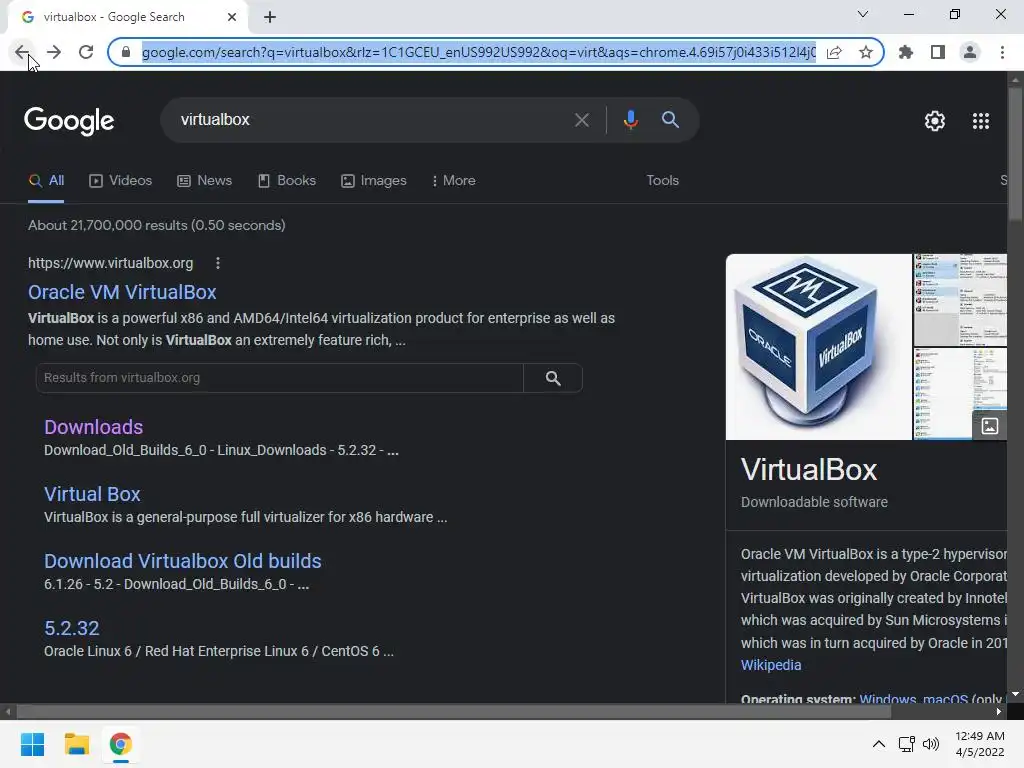
Task: Click the horizontal scrollbar at bottom
Action: coord(454,711)
